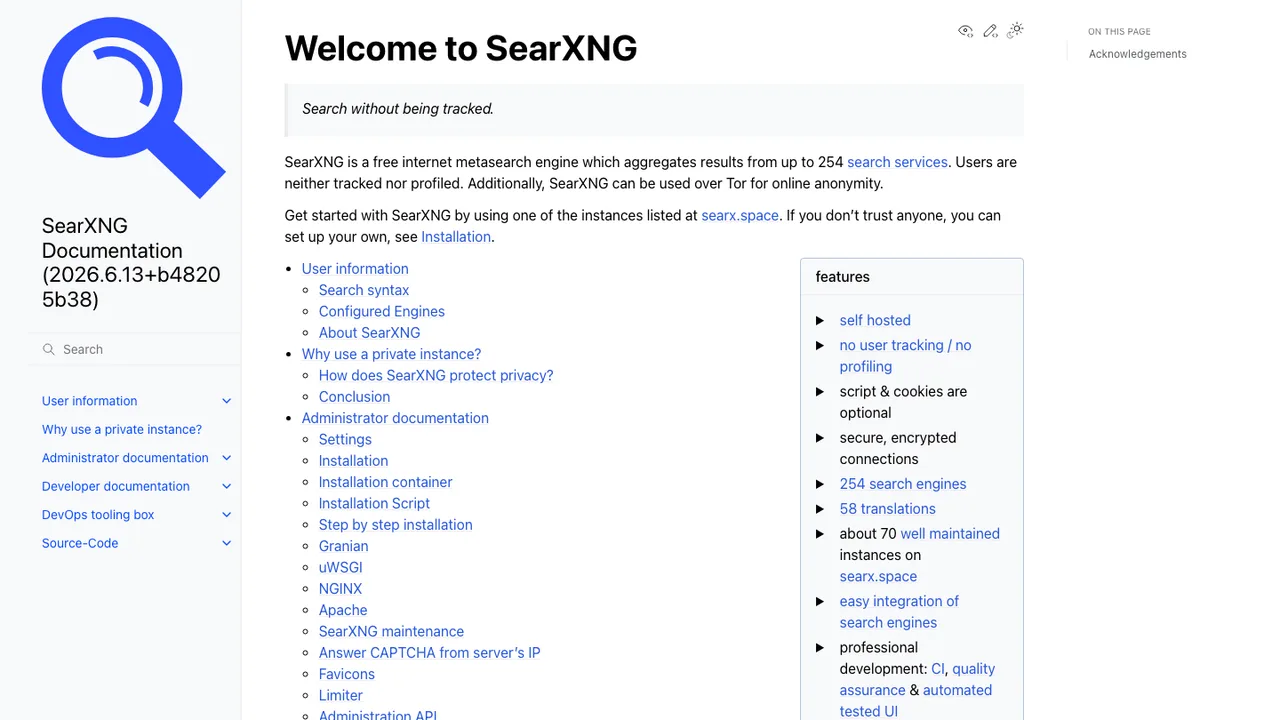This screenshot has height=720, width=1280.
Task: Open 58 translations link
Action: pyautogui.click(x=888, y=509)
